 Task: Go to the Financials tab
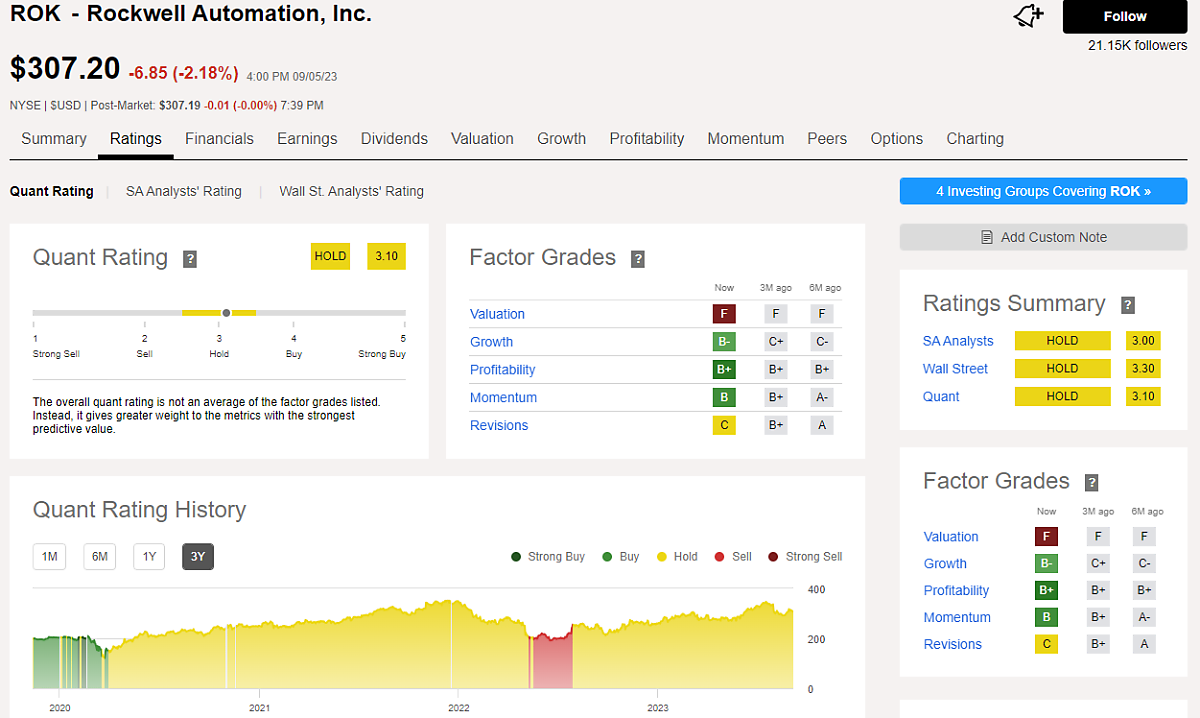[219, 139]
